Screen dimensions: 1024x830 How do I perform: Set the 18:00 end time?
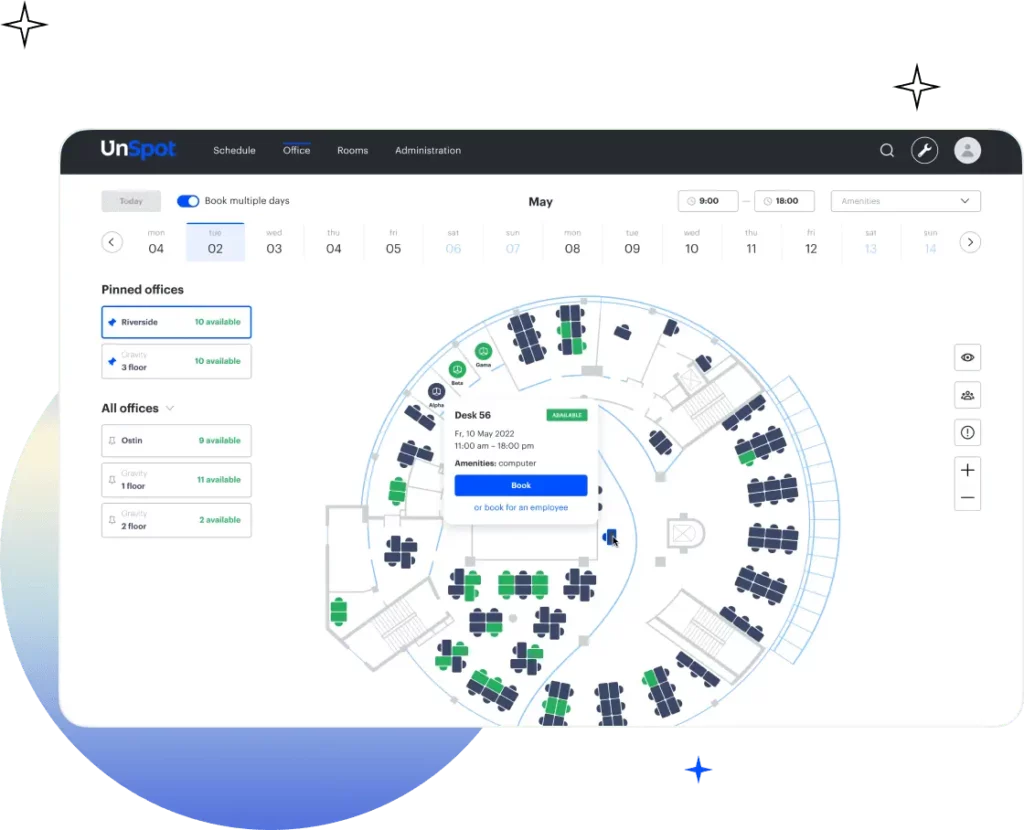tap(784, 201)
